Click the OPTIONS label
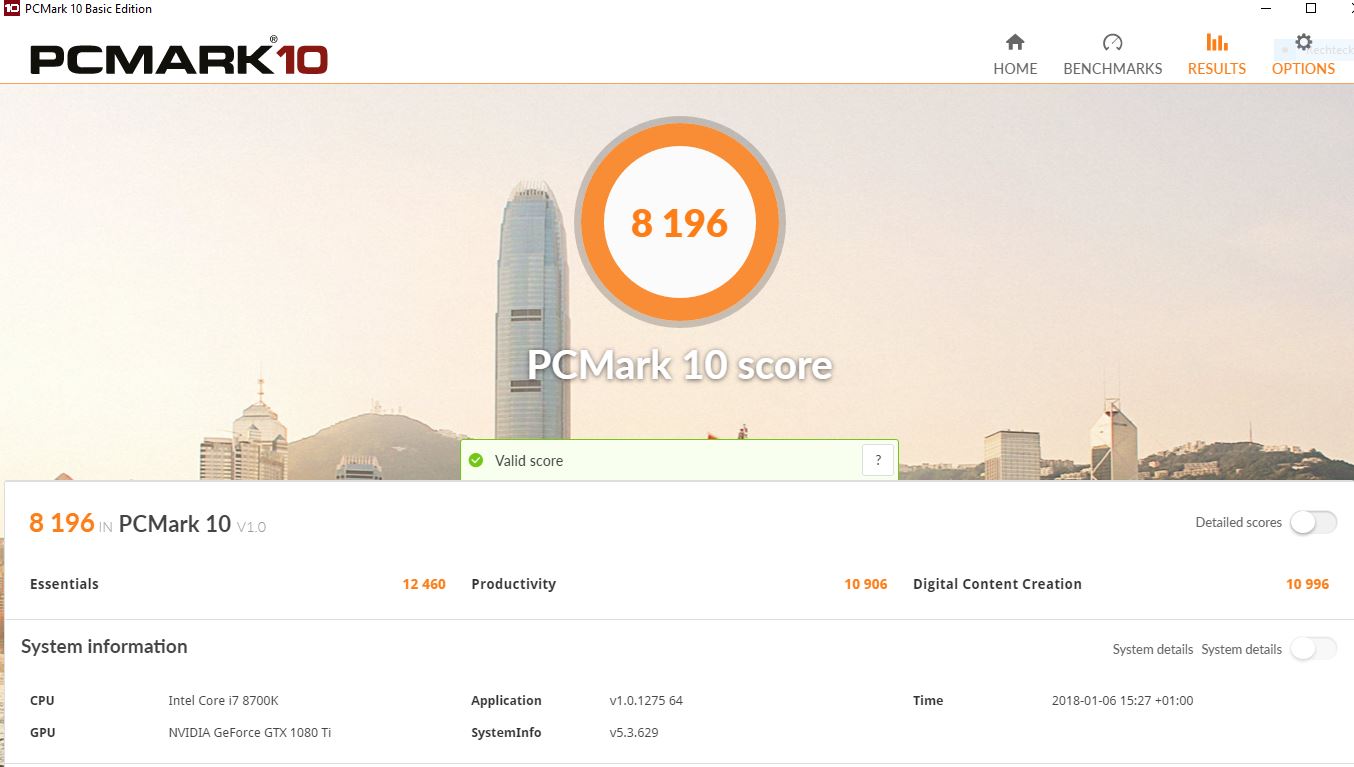1354x767 pixels. coord(1303,69)
